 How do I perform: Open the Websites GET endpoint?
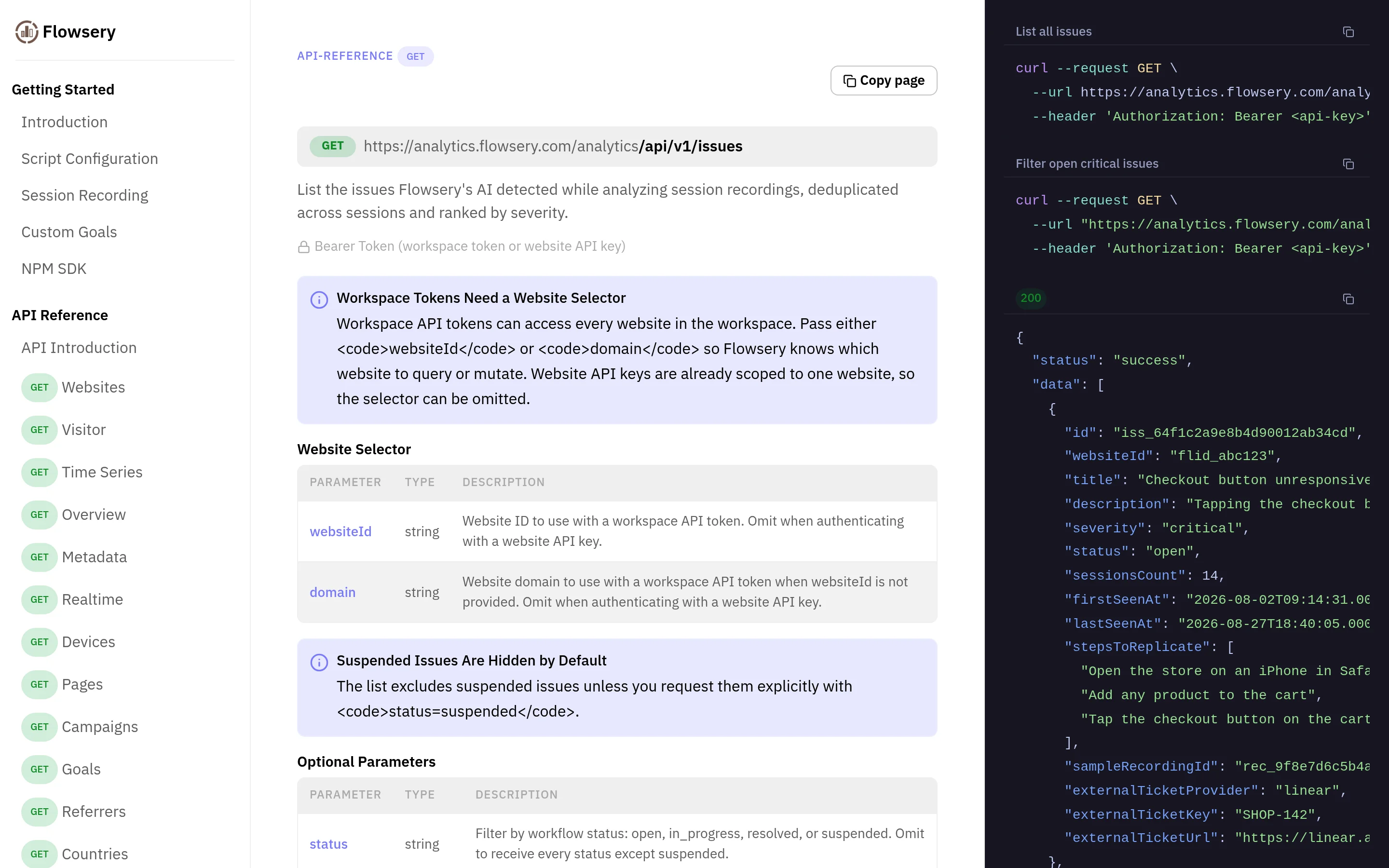pyautogui.click(x=73, y=388)
